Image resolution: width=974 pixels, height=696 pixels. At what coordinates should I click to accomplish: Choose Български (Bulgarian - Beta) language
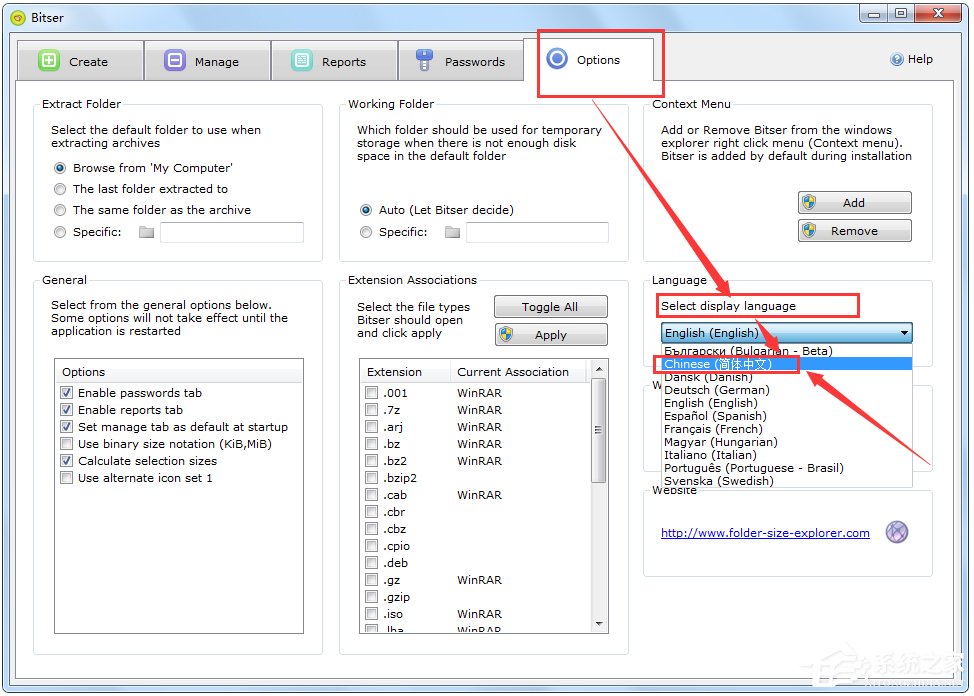point(786,351)
